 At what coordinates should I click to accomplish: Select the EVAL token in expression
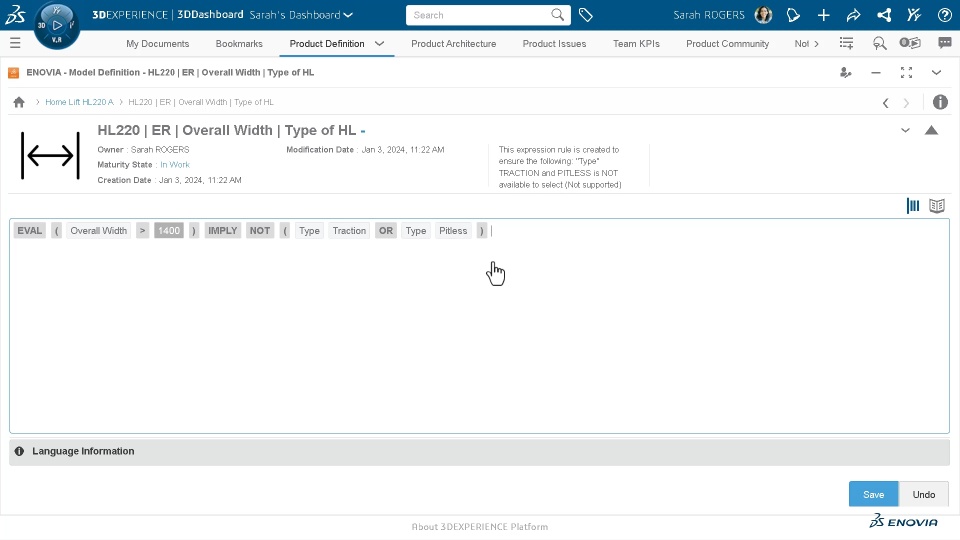[29, 231]
